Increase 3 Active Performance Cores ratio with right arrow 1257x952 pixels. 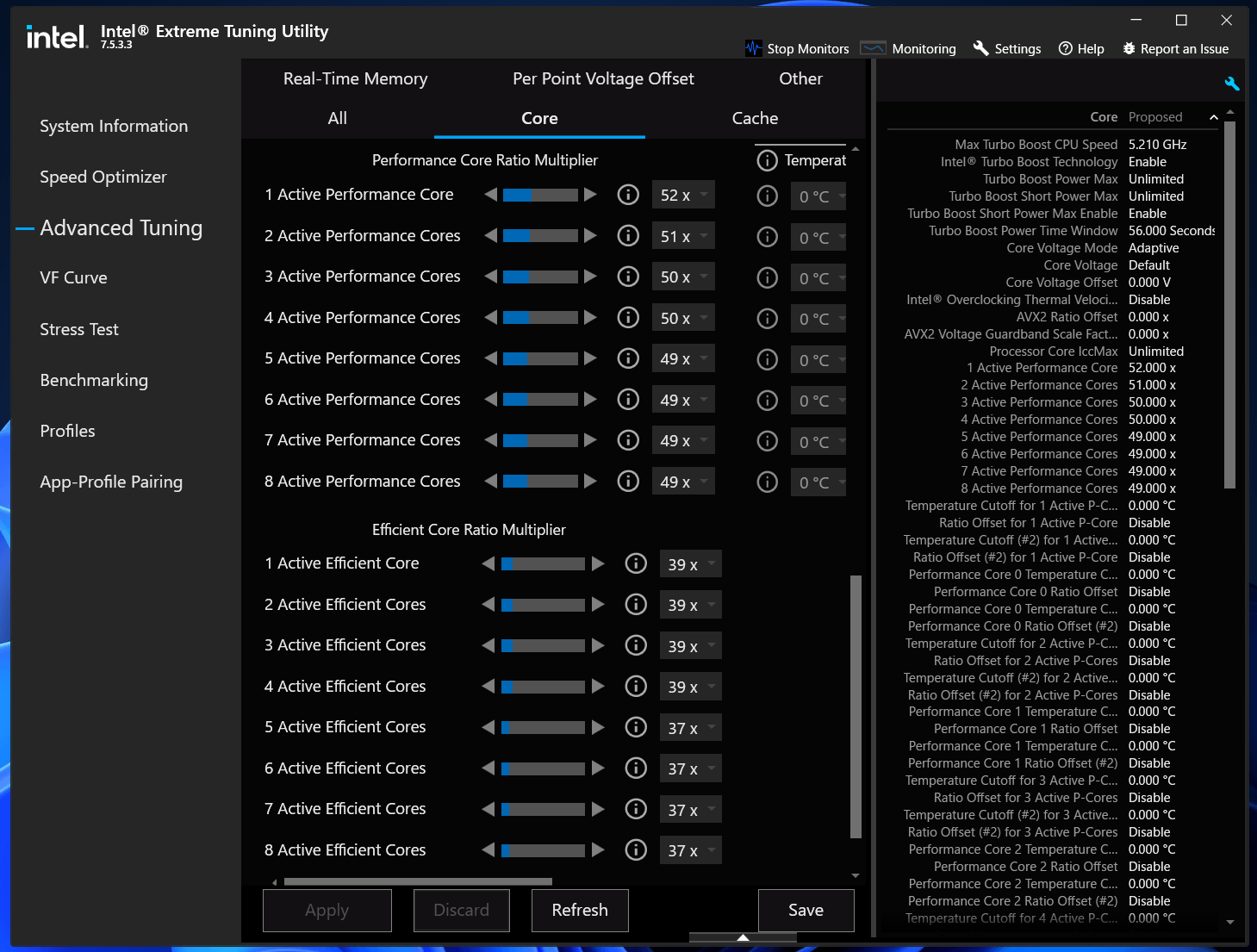point(590,277)
